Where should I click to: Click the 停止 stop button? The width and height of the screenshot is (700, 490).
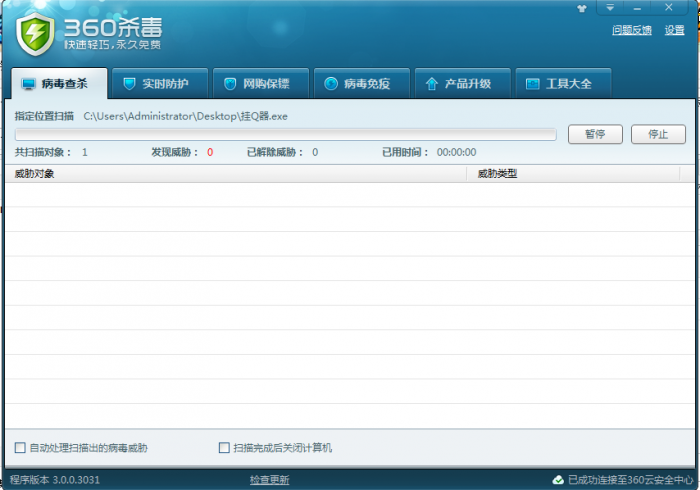(x=658, y=134)
